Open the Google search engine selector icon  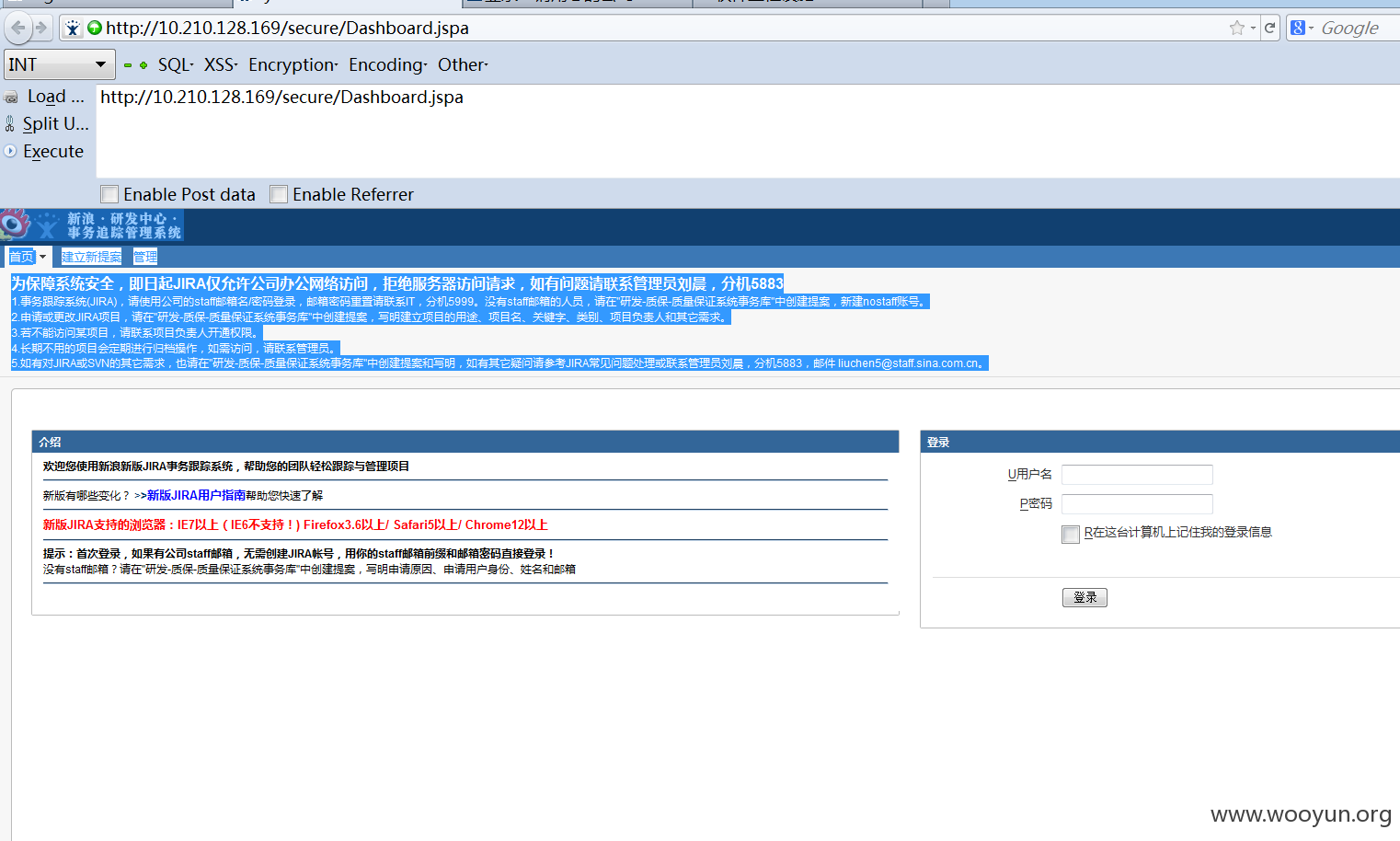[x=1298, y=28]
